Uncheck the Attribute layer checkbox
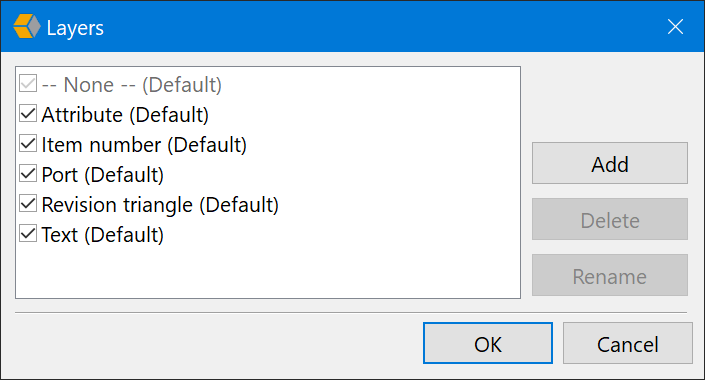The image size is (705, 380). pyautogui.click(x=28, y=113)
